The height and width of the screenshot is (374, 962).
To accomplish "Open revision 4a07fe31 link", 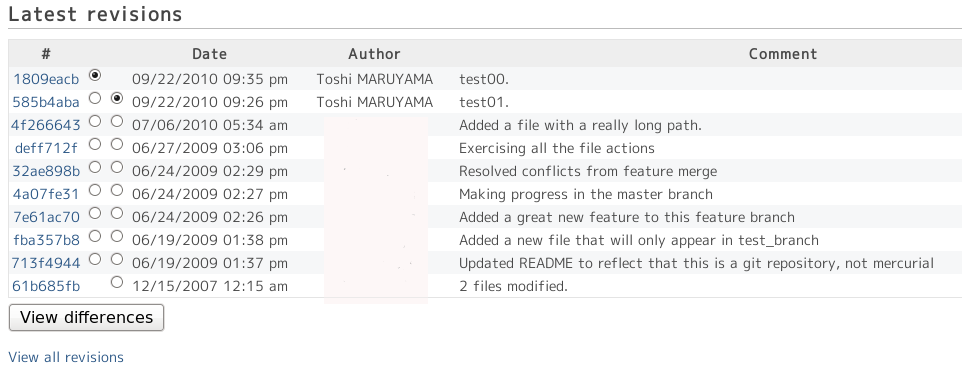I will click(x=46, y=194).
